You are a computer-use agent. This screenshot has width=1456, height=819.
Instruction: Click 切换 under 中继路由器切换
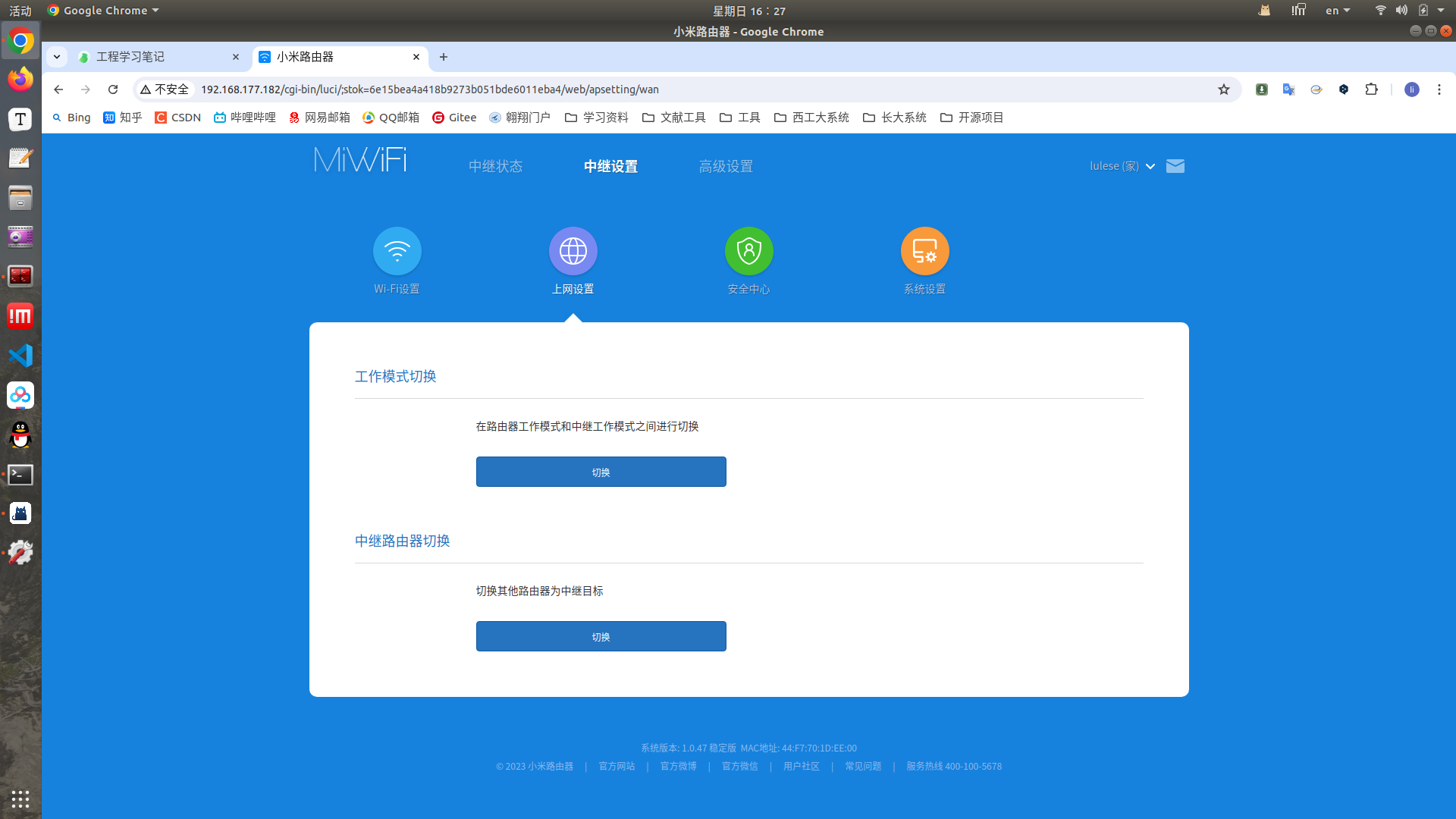click(601, 636)
